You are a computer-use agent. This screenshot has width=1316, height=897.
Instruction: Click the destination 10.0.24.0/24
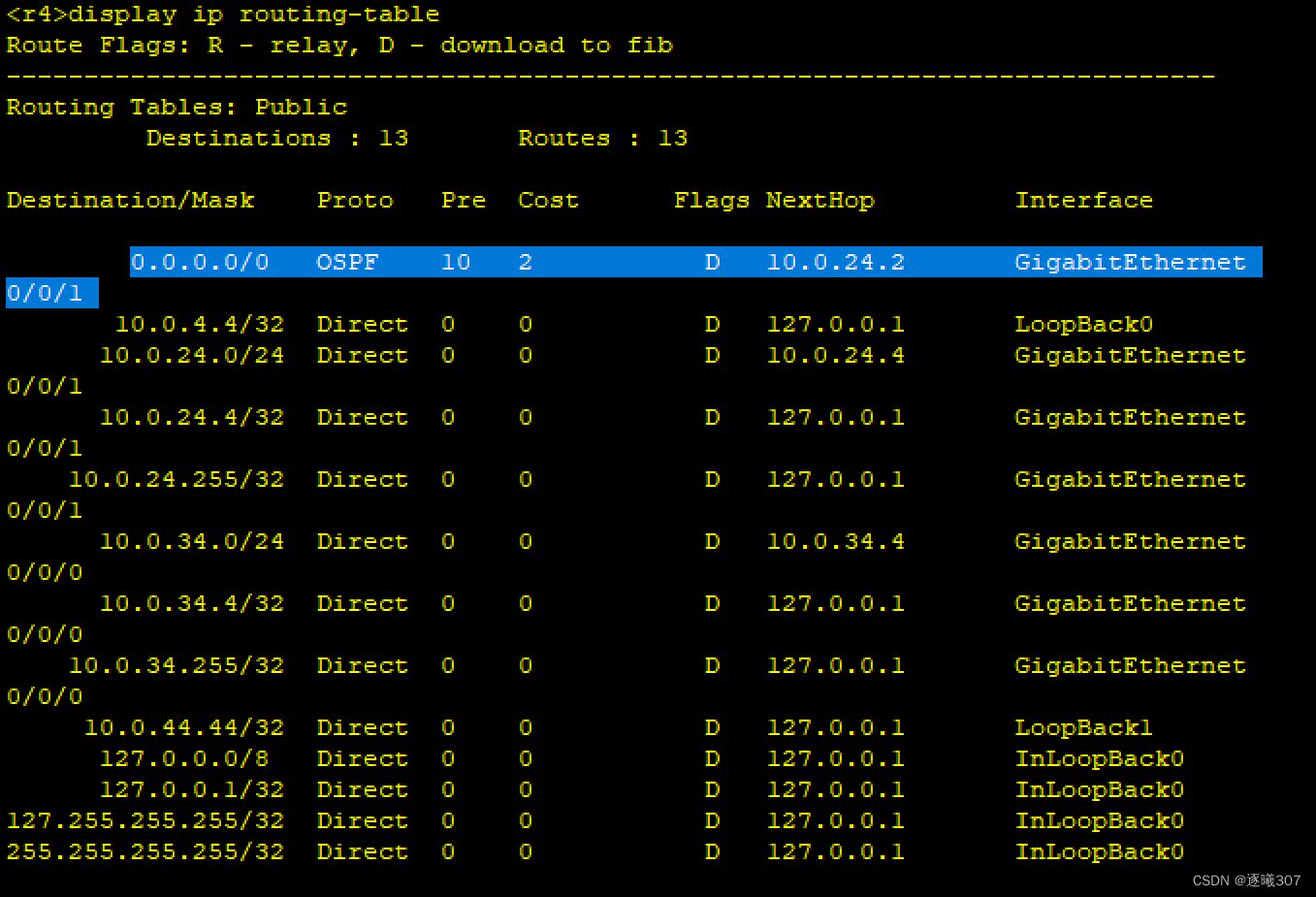192,356
